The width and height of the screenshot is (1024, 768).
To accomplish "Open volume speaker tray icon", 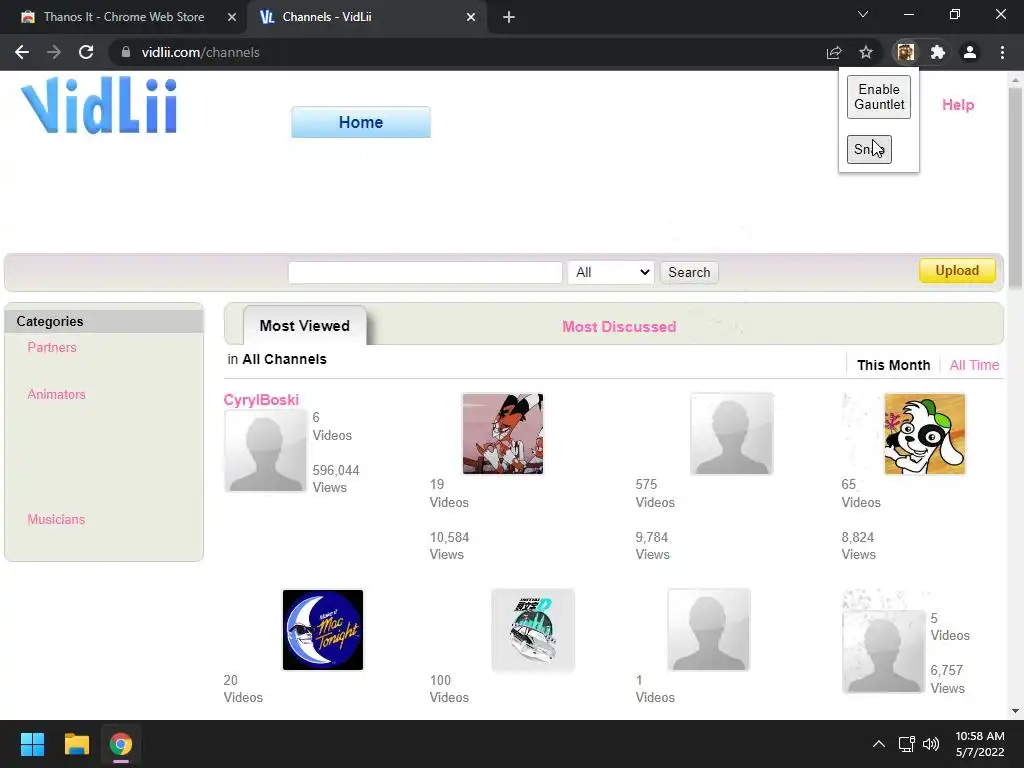I will [x=931, y=744].
